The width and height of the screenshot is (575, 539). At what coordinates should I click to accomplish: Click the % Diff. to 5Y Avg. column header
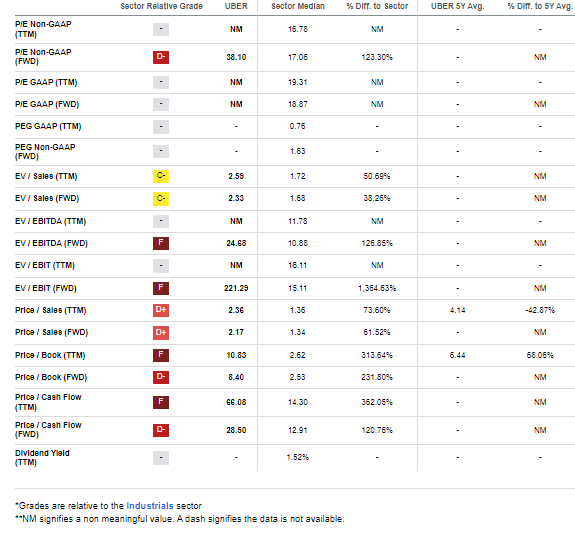(540, 6)
